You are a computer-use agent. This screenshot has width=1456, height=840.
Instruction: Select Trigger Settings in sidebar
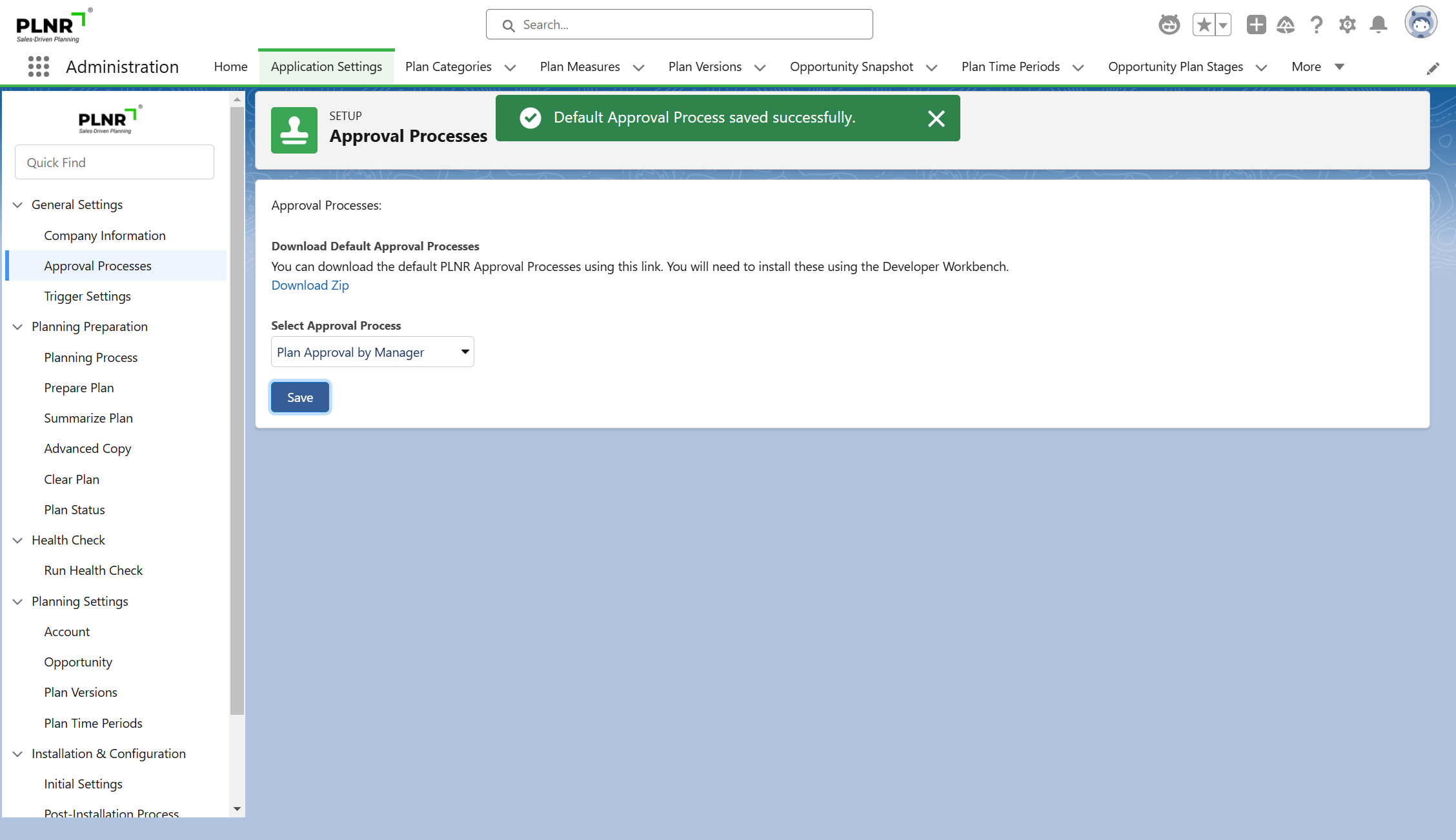click(87, 296)
